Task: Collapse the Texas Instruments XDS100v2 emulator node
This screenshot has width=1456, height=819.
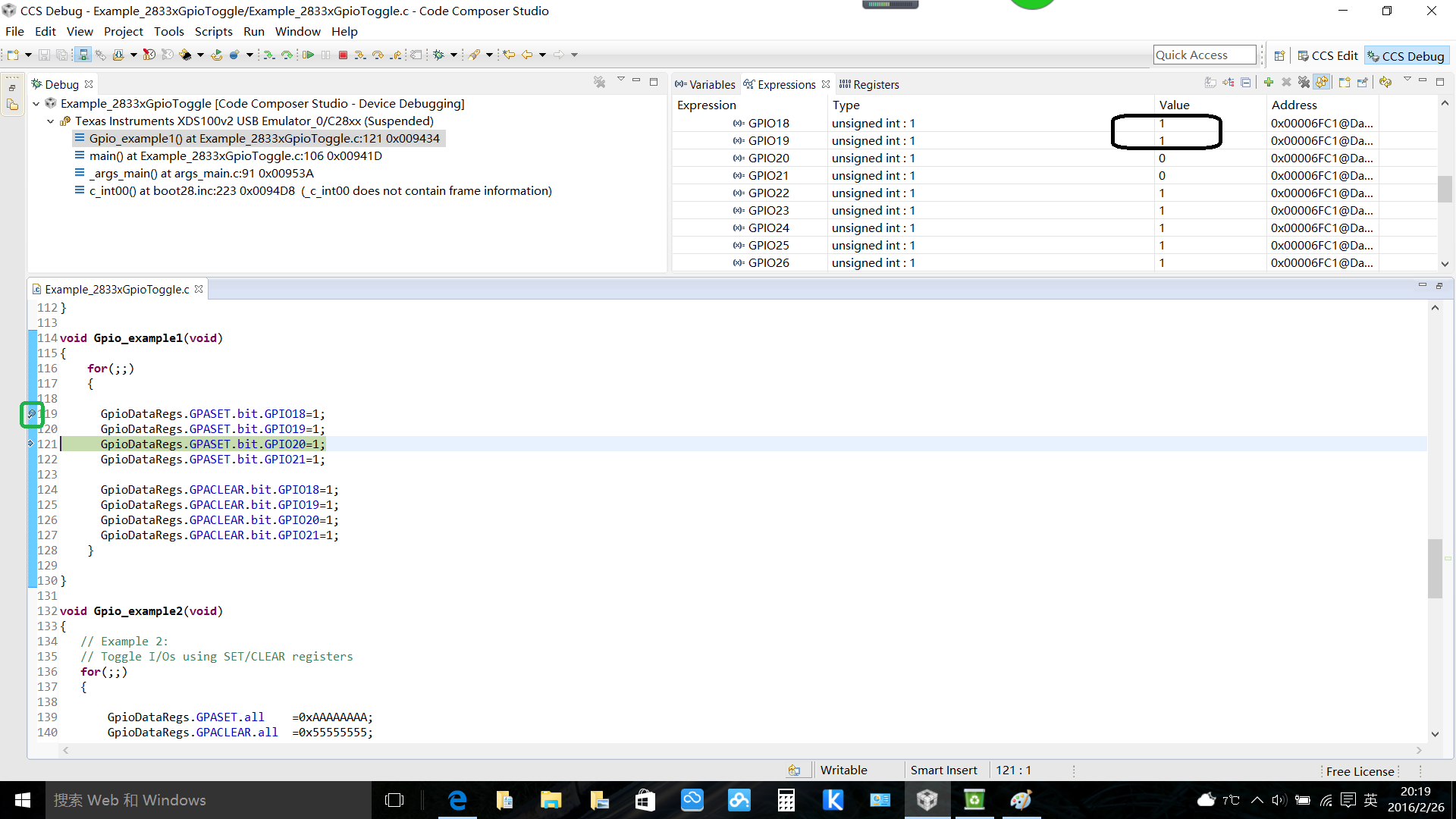Action: click(50, 121)
